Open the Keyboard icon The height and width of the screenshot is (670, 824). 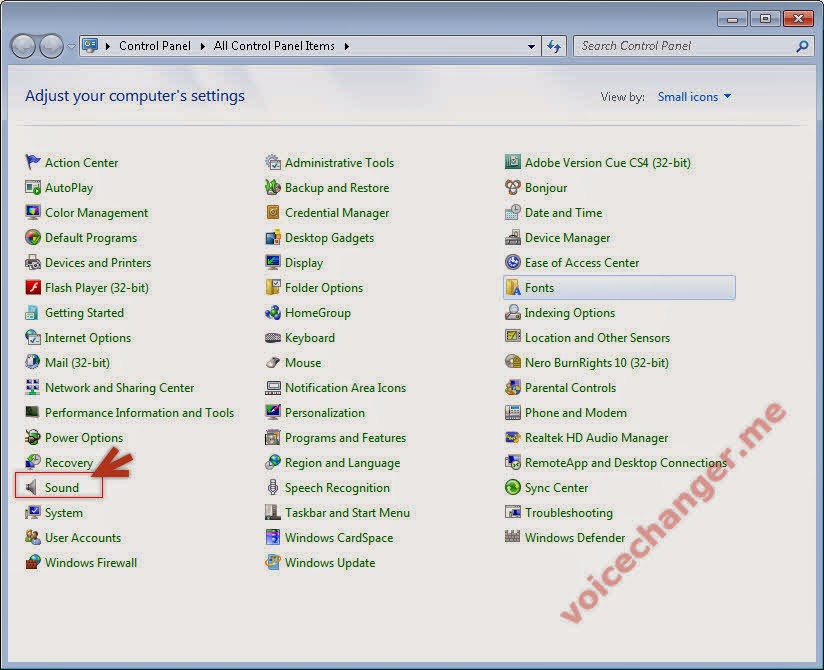(x=273, y=337)
